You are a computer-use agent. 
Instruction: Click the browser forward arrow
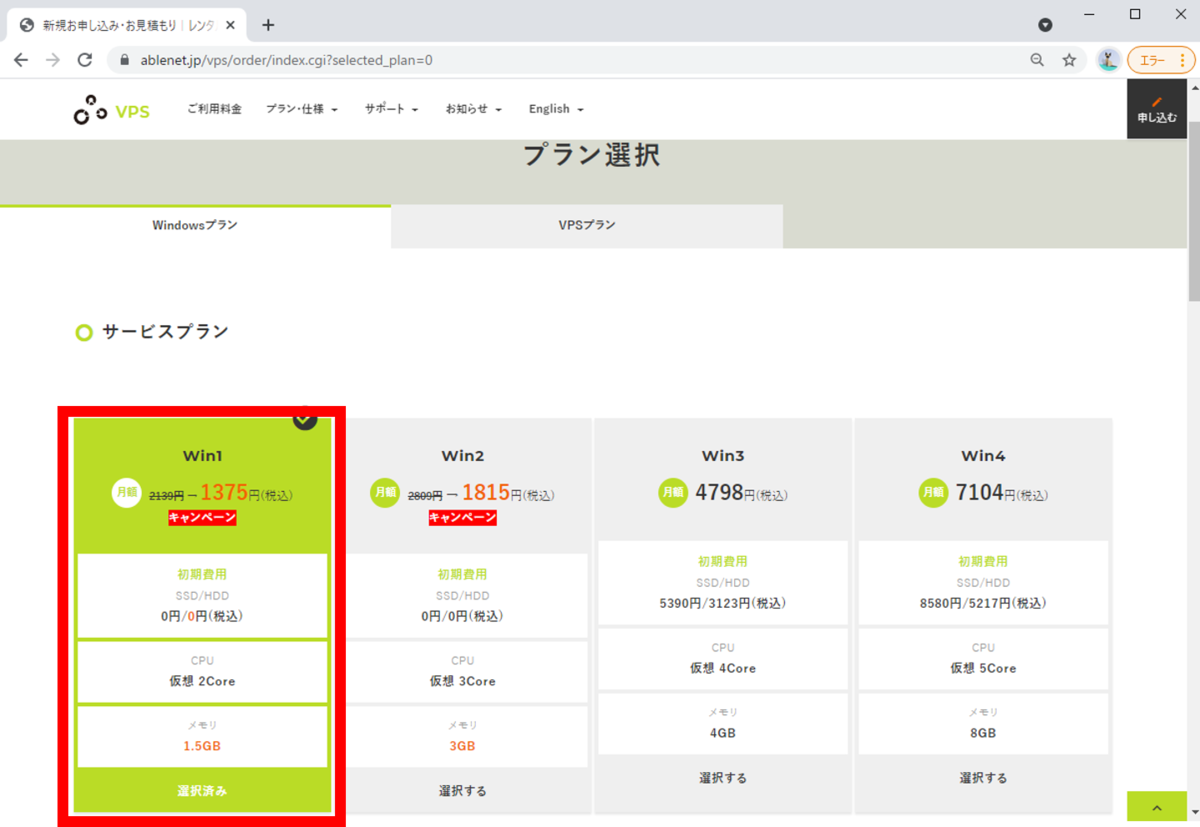pos(53,60)
